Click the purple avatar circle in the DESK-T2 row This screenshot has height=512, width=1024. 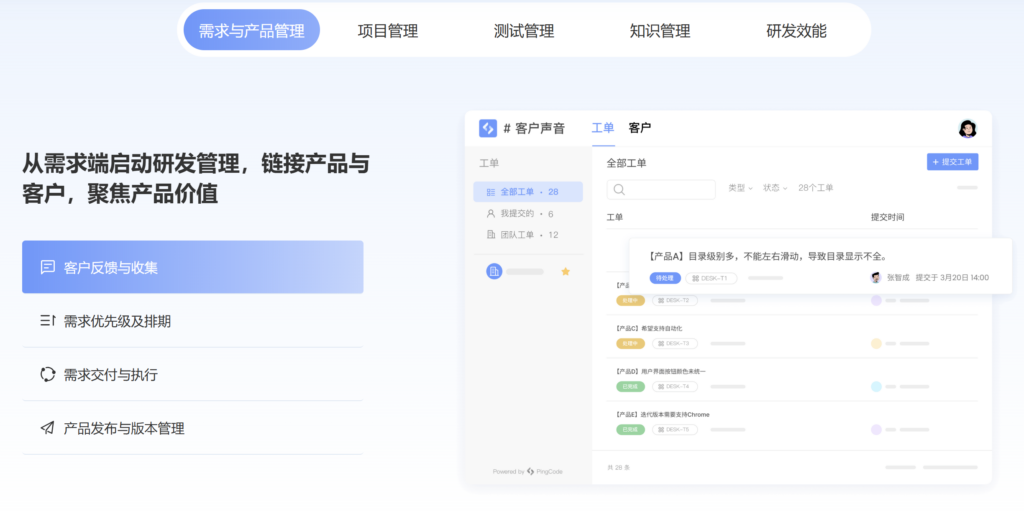click(x=876, y=300)
